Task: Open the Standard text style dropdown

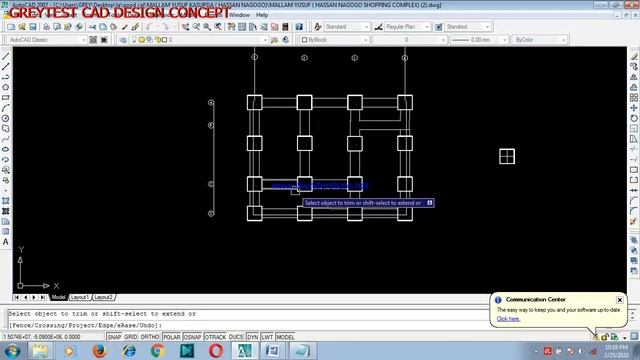Action: (x=366, y=27)
